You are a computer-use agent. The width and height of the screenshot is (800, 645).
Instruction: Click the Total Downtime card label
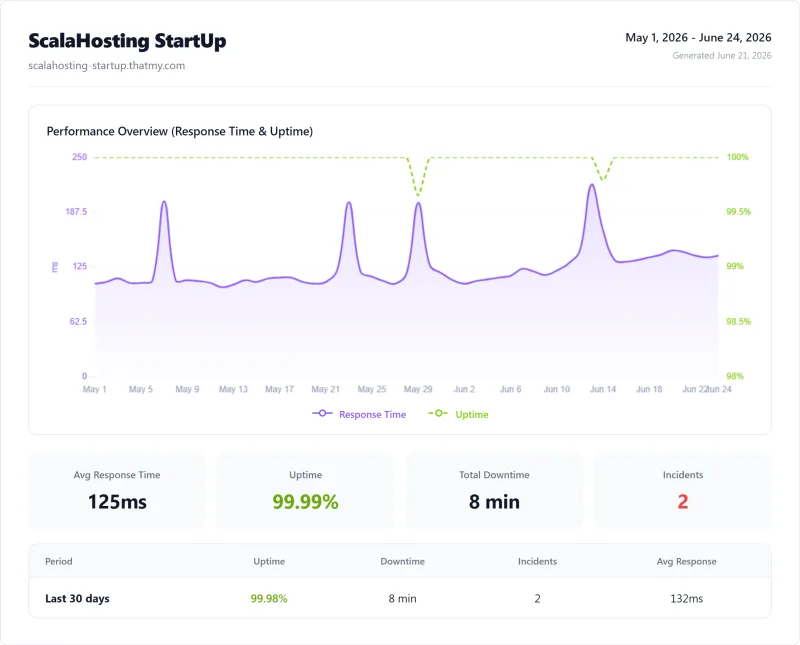pyautogui.click(x=494, y=475)
